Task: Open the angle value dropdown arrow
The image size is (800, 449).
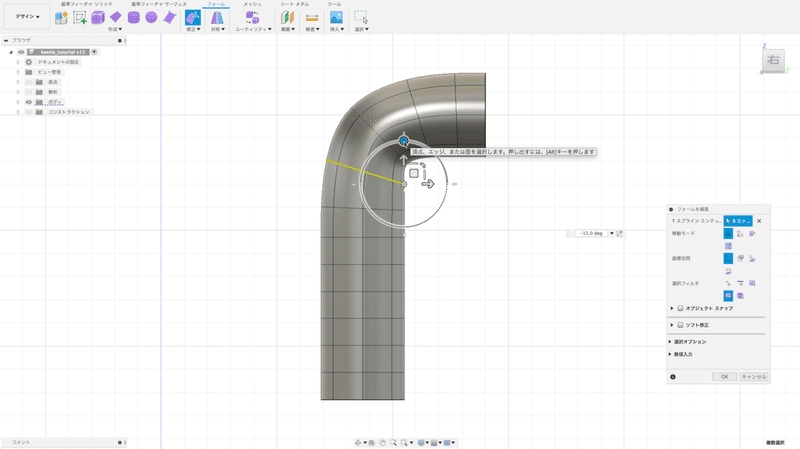Action: 612,233
